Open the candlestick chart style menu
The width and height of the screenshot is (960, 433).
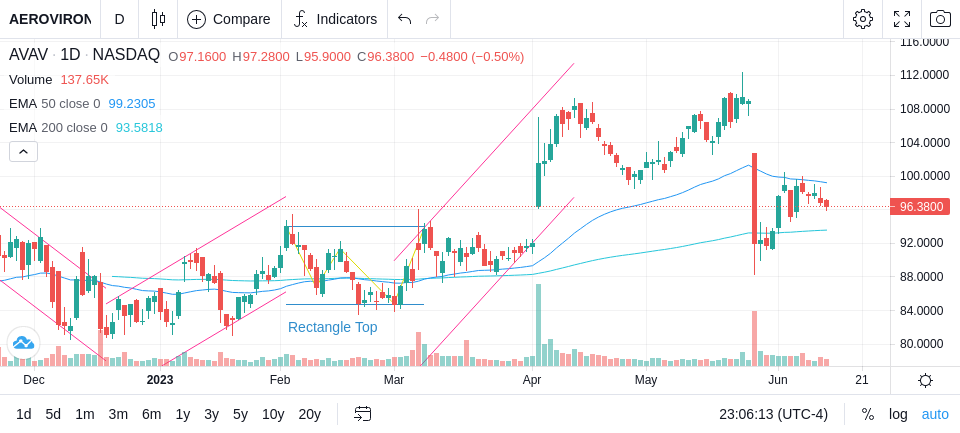pos(158,19)
